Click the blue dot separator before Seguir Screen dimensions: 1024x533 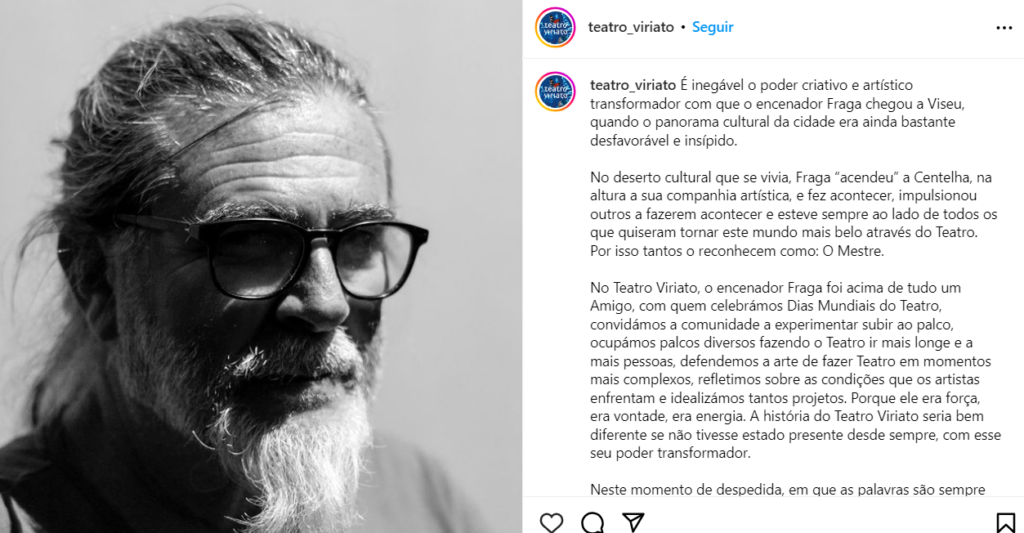click(x=683, y=27)
